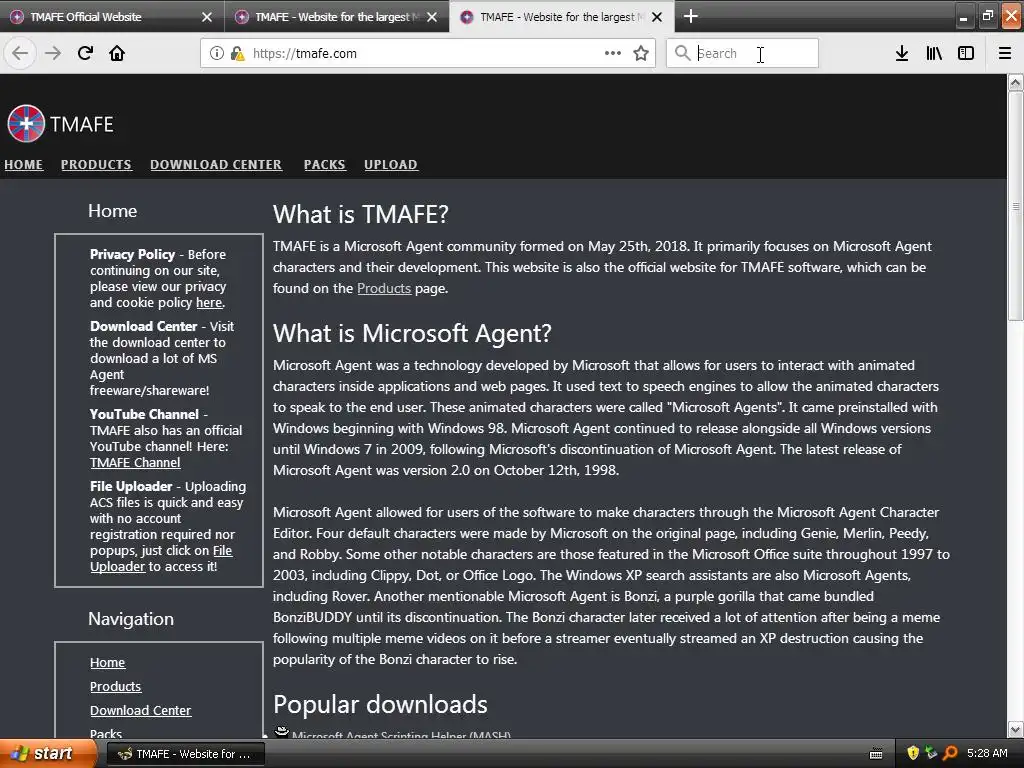Click the padlock warning icon in address bar
This screenshot has height=768, width=1024.
pyautogui.click(x=237, y=53)
